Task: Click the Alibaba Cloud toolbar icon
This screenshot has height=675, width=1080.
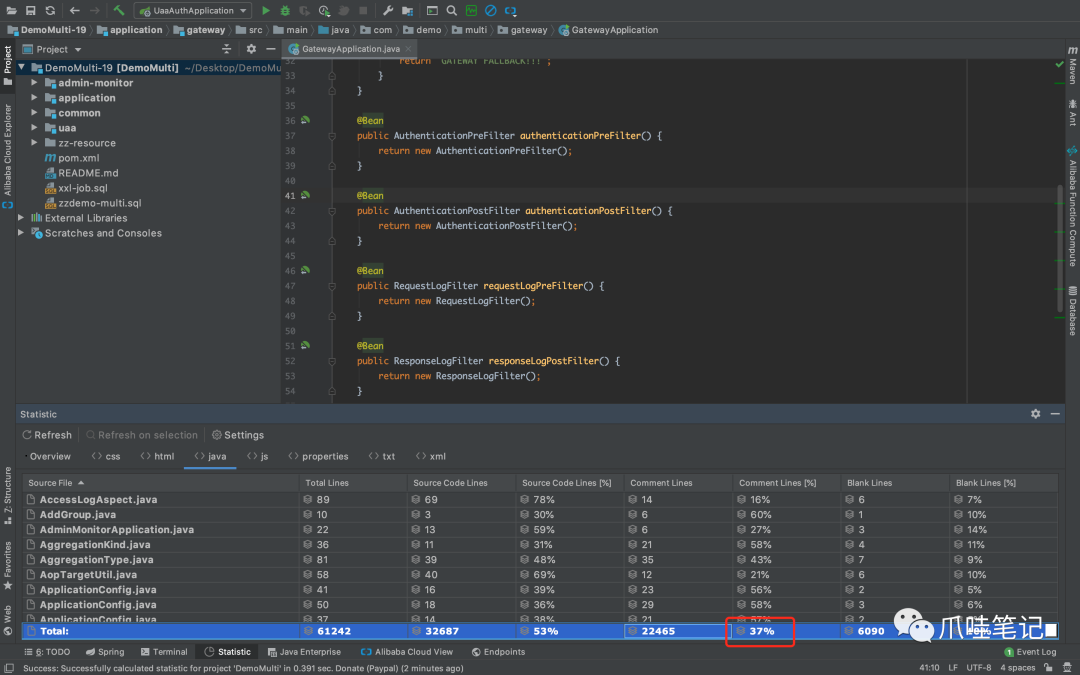Action: pos(510,10)
